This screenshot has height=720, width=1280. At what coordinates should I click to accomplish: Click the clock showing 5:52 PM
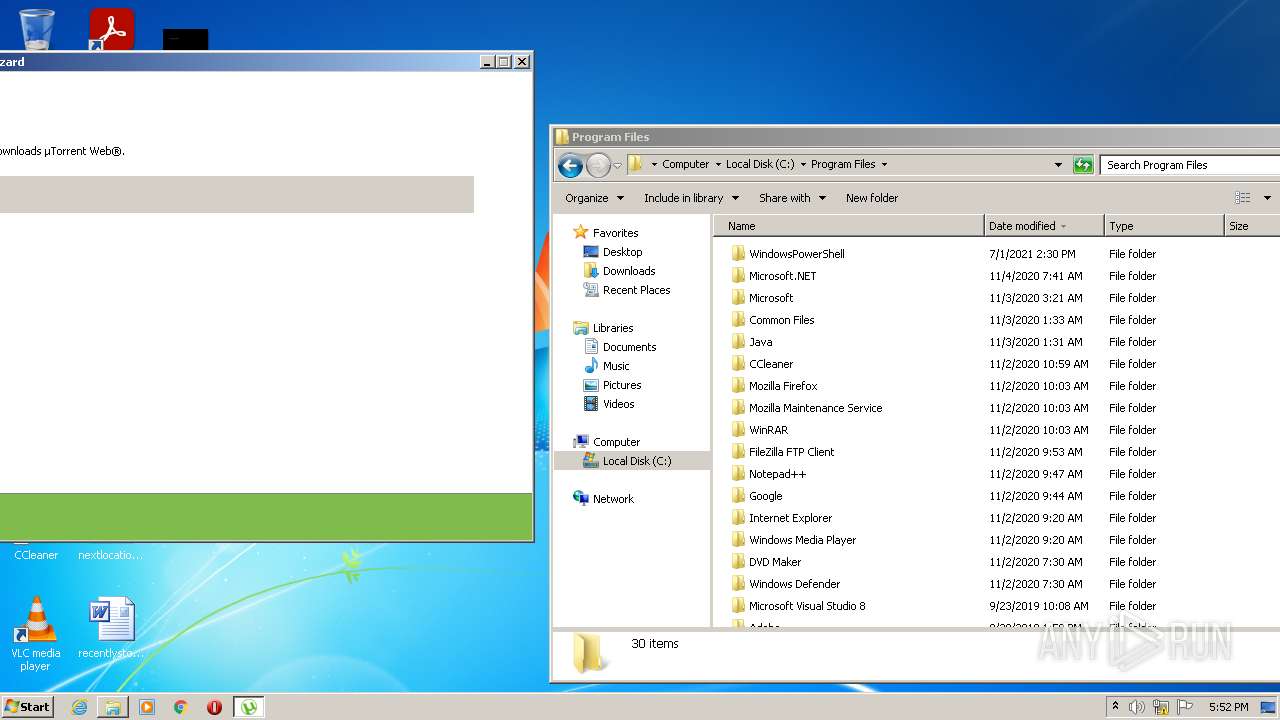[1228, 707]
